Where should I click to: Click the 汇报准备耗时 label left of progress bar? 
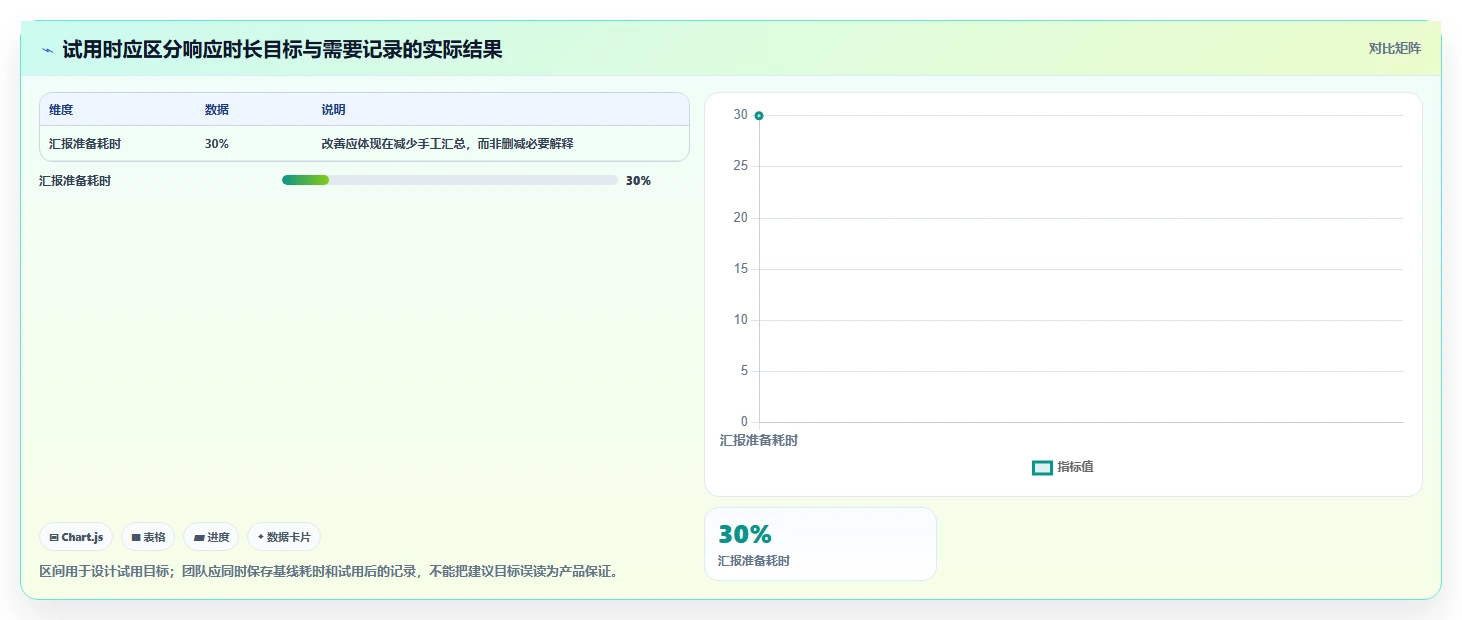click(75, 181)
